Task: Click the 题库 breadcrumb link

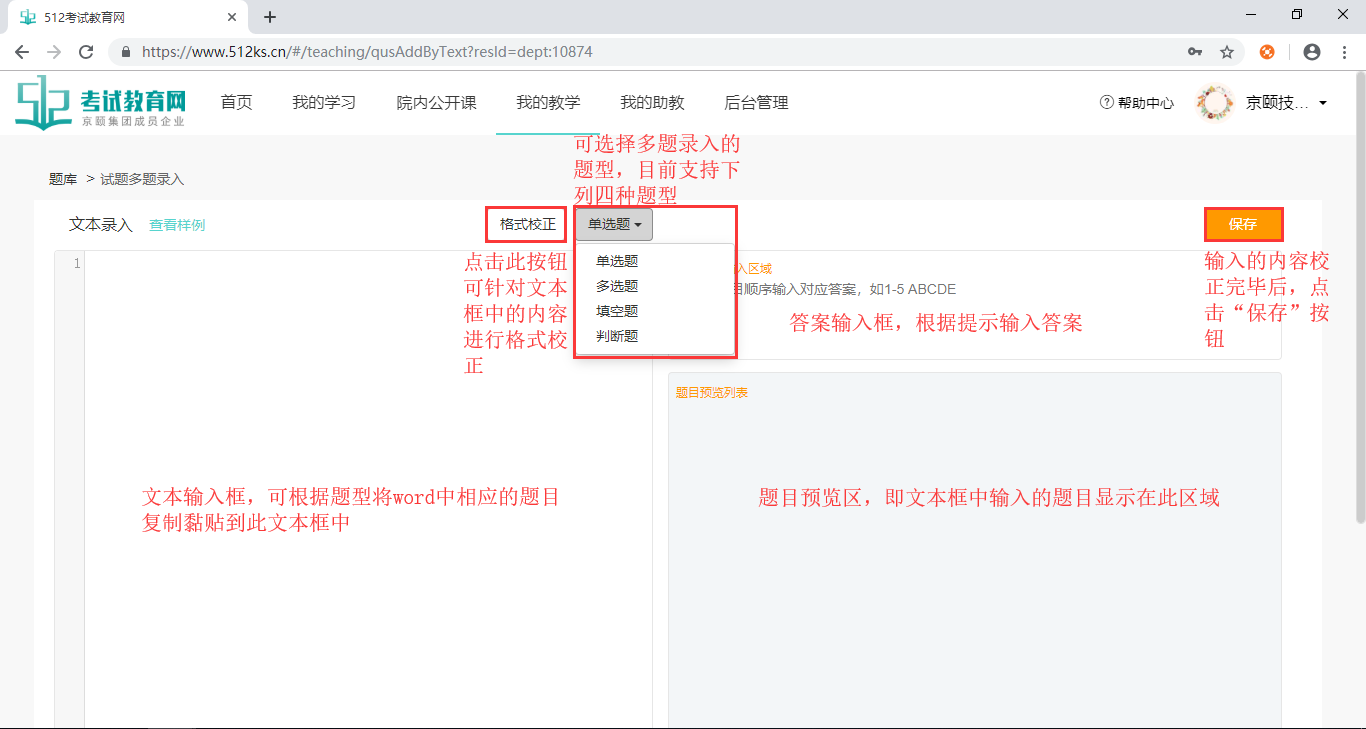Action: tap(63, 179)
